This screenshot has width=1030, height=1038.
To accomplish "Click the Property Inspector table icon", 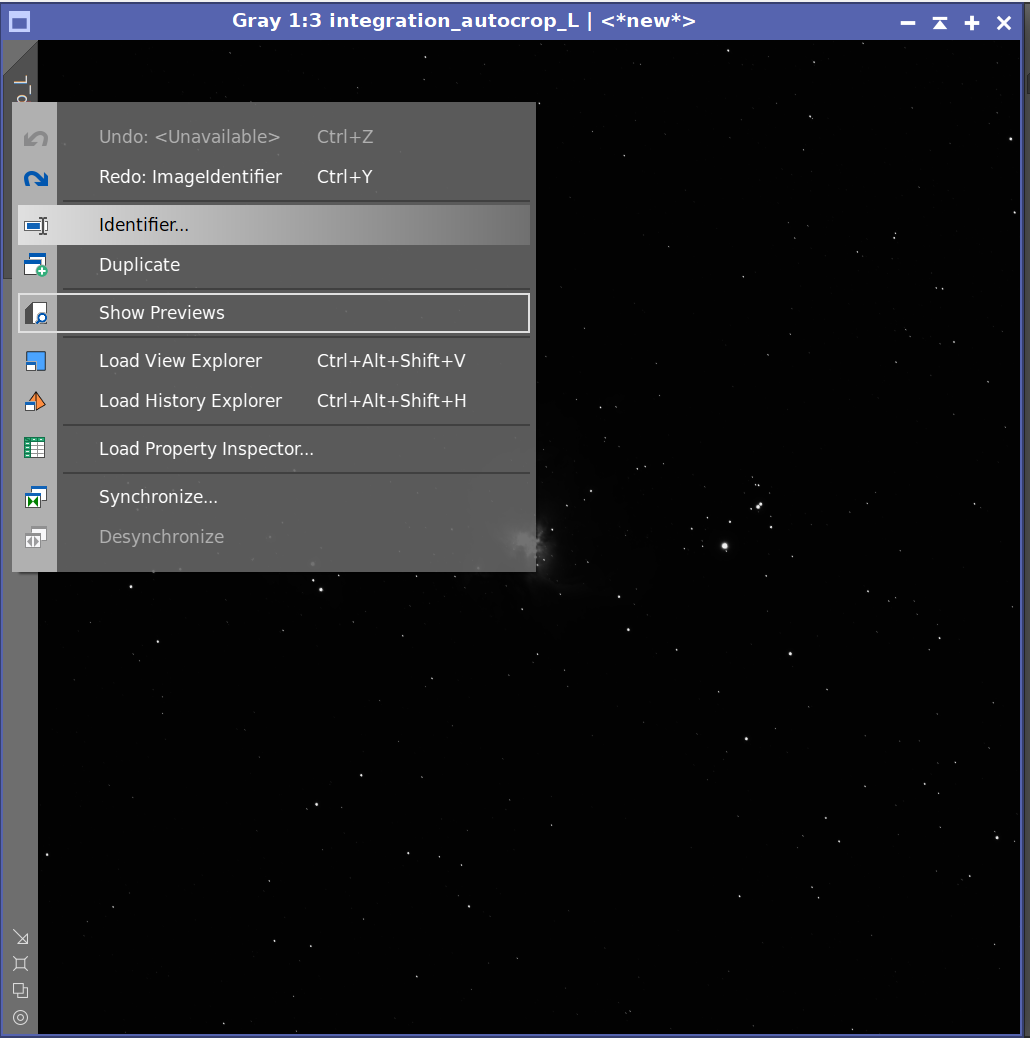I will (x=36, y=449).
